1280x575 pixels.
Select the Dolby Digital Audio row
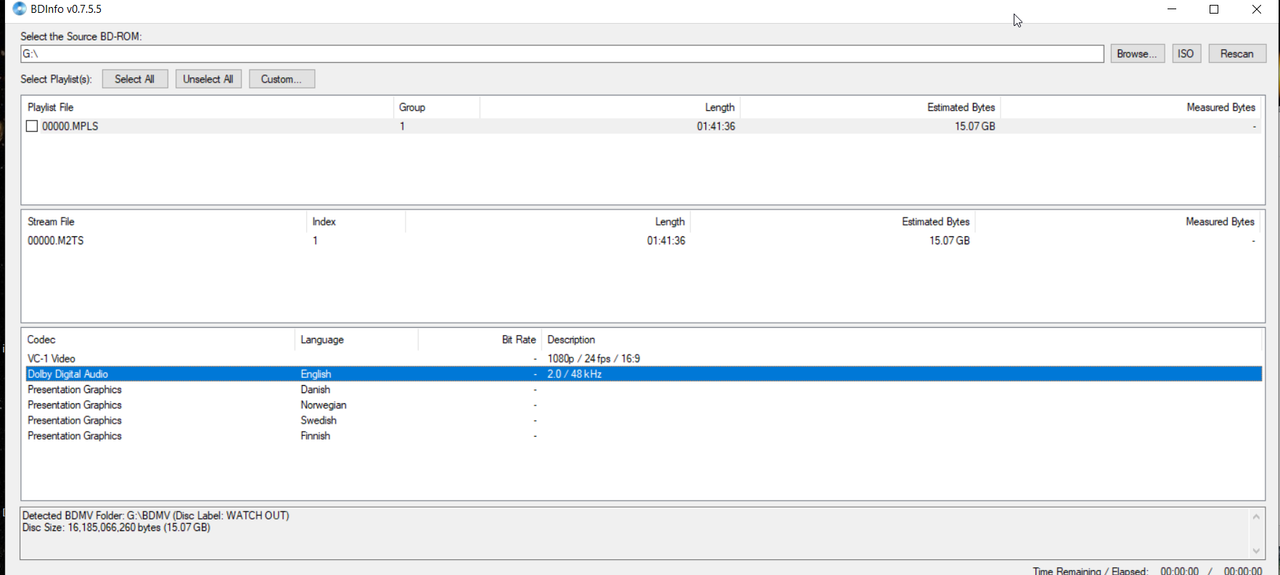coord(642,374)
